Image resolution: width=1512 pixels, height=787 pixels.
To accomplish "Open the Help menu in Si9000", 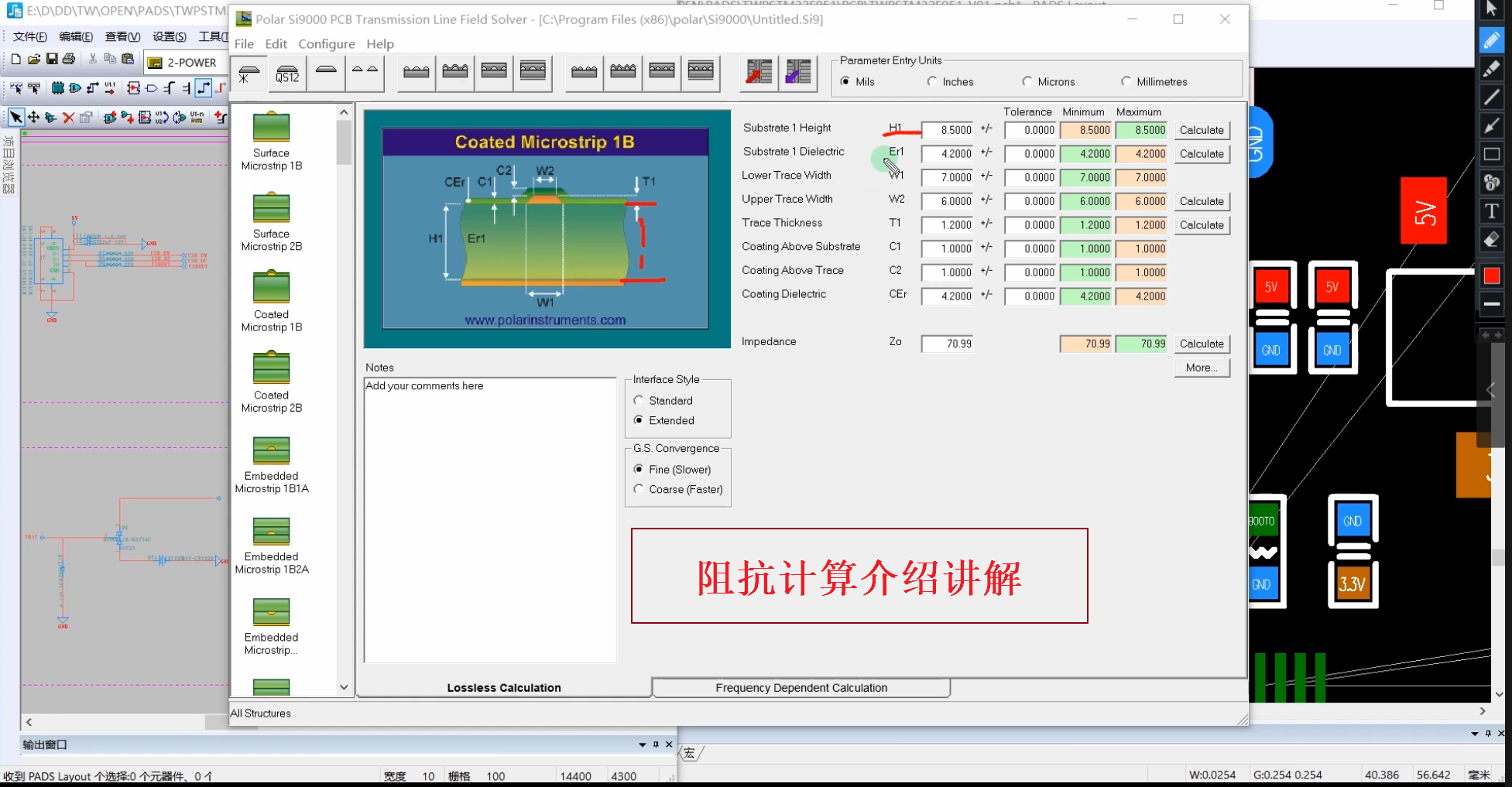I will coord(380,44).
